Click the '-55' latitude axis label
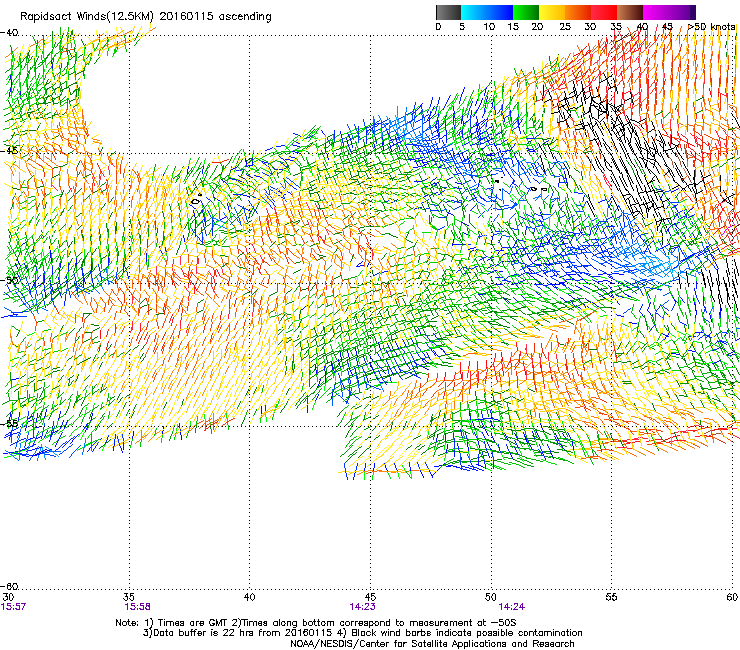 pyautogui.click(x=9, y=423)
